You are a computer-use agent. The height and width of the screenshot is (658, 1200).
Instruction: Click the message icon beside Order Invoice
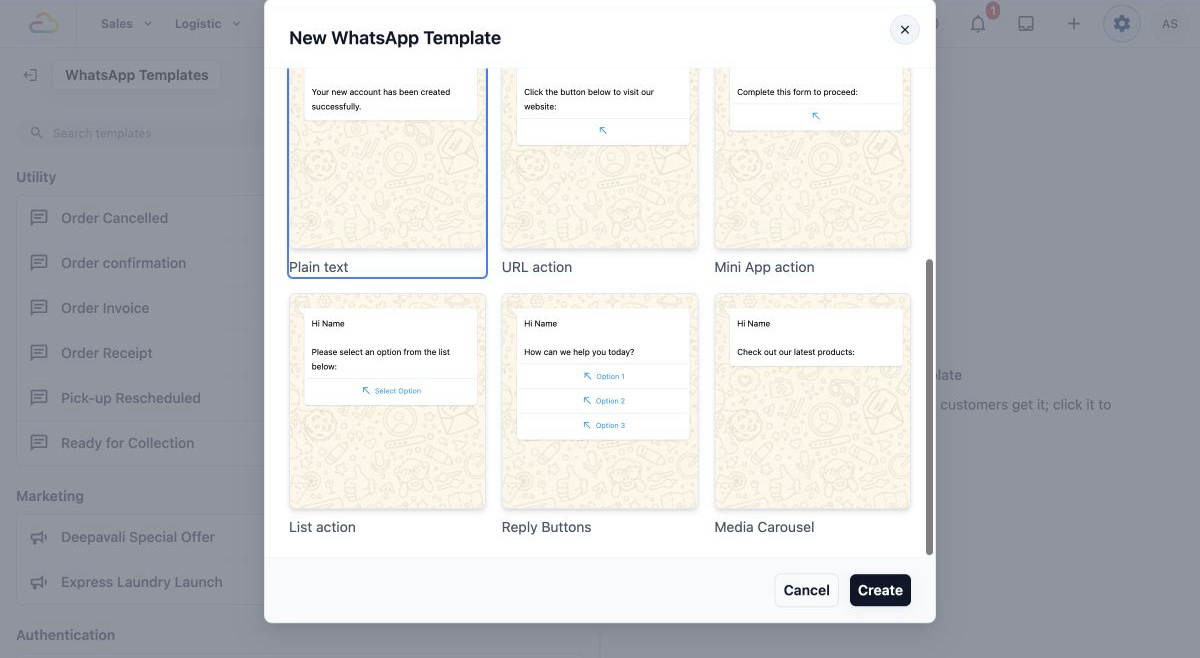click(39, 308)
